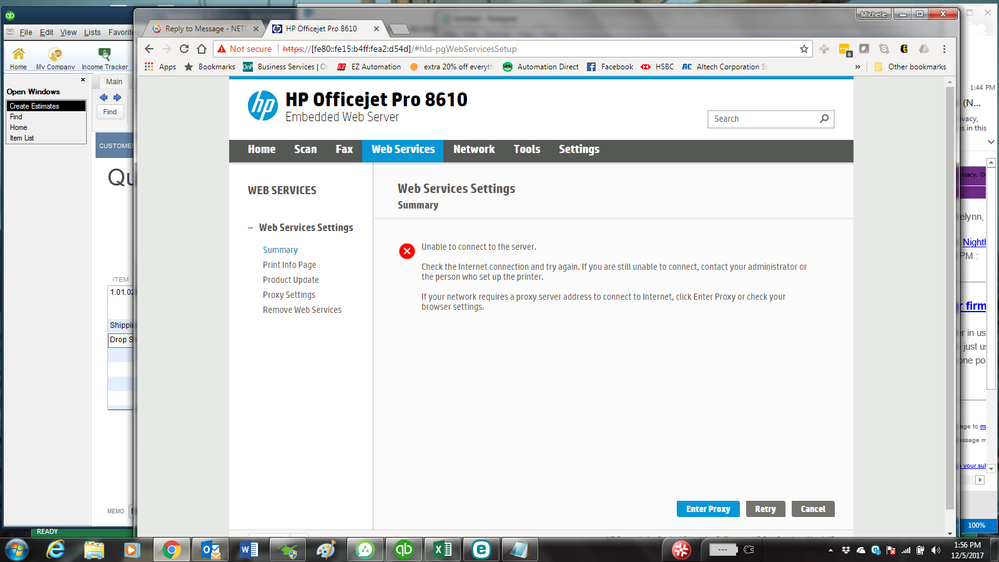Viewport: 999px width, 562px height.
Task: Open Other bookmarks folder
Action: click(x=909, y=67)
